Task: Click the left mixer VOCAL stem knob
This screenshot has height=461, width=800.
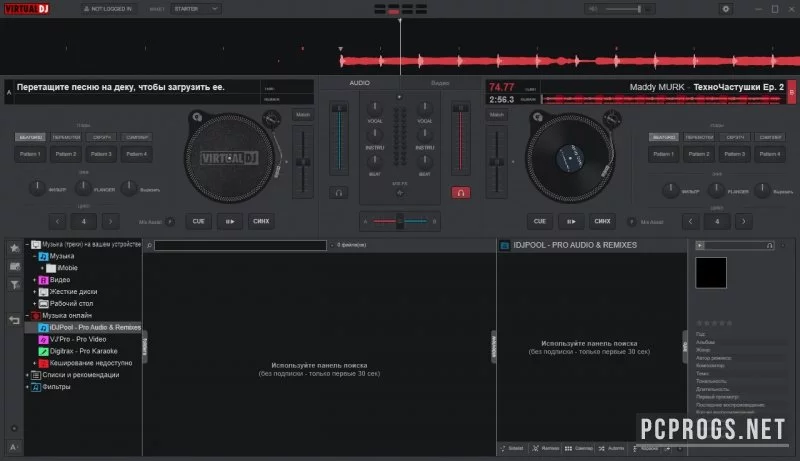Action: (x=374, y=107)
